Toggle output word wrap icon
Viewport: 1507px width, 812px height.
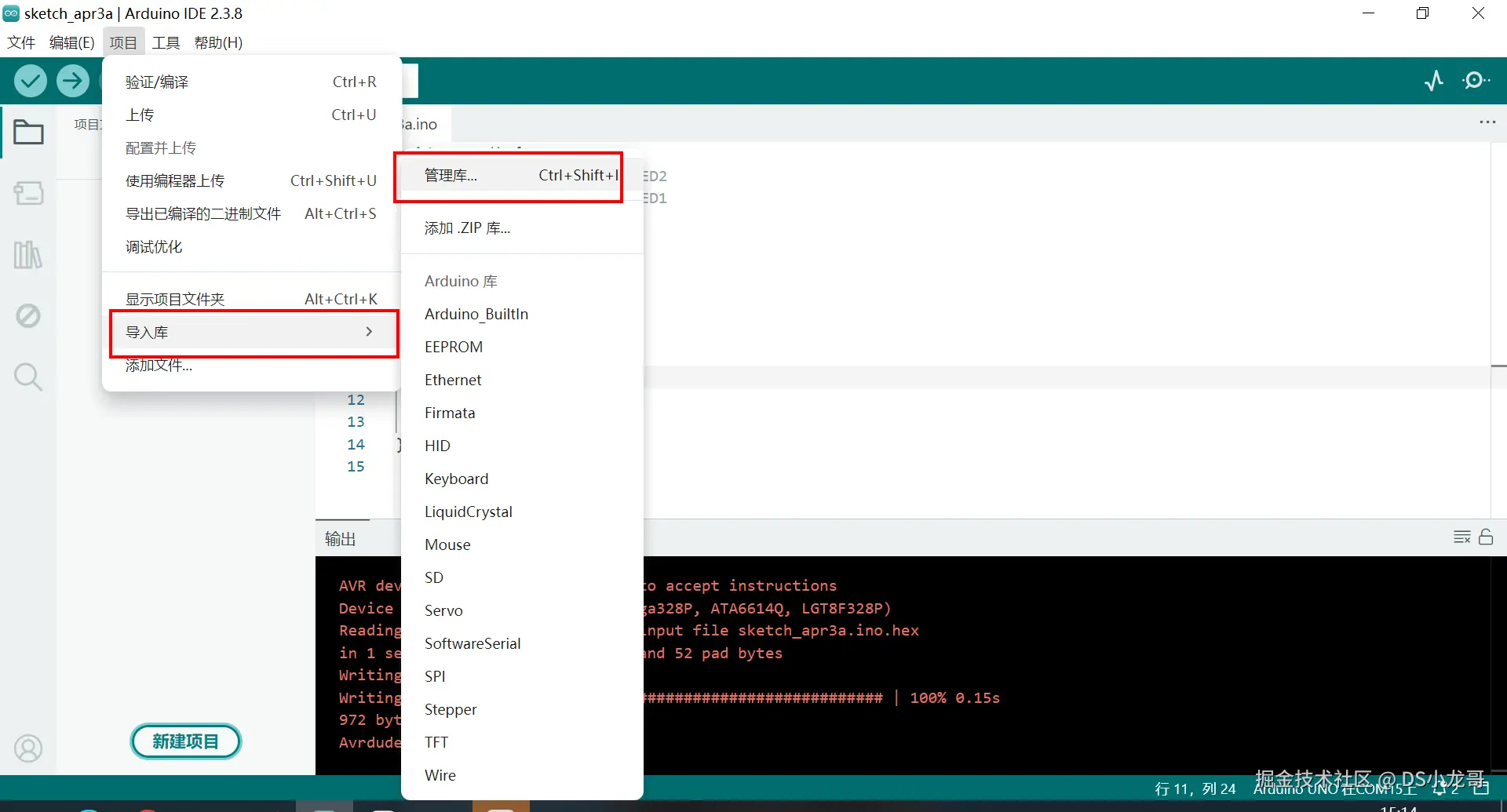(x=1462, y=537)
